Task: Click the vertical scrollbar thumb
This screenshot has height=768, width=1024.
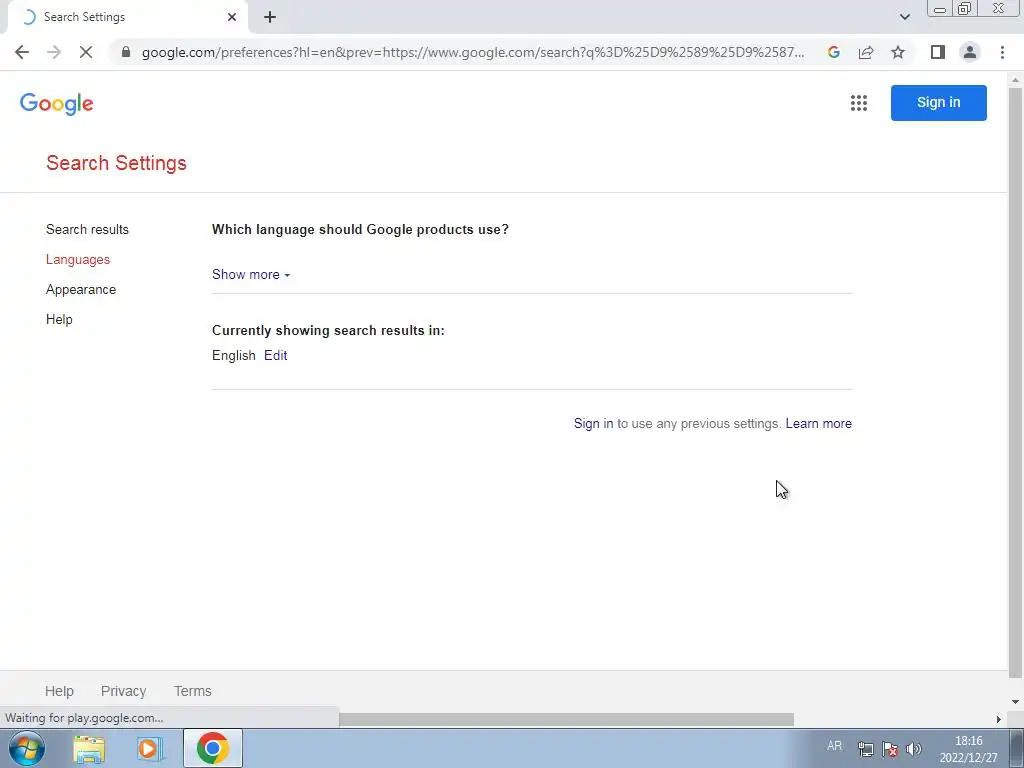Action: point(1015,382)
